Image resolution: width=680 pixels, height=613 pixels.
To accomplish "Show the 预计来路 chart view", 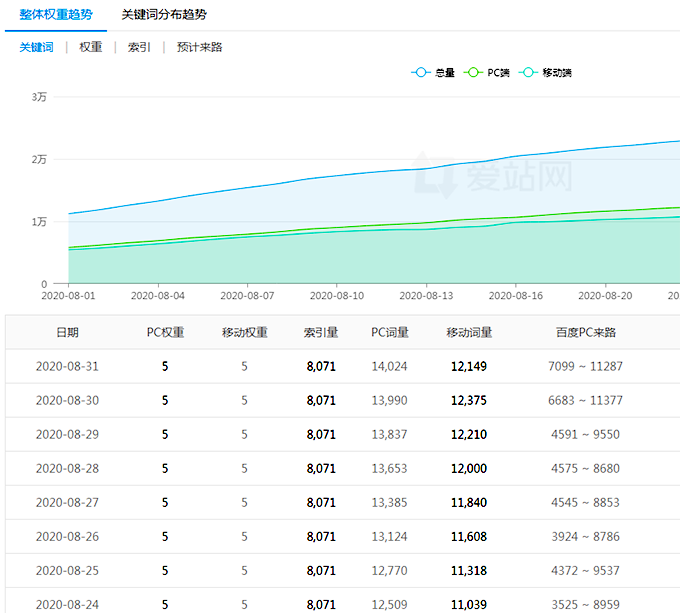I will 199,47.
